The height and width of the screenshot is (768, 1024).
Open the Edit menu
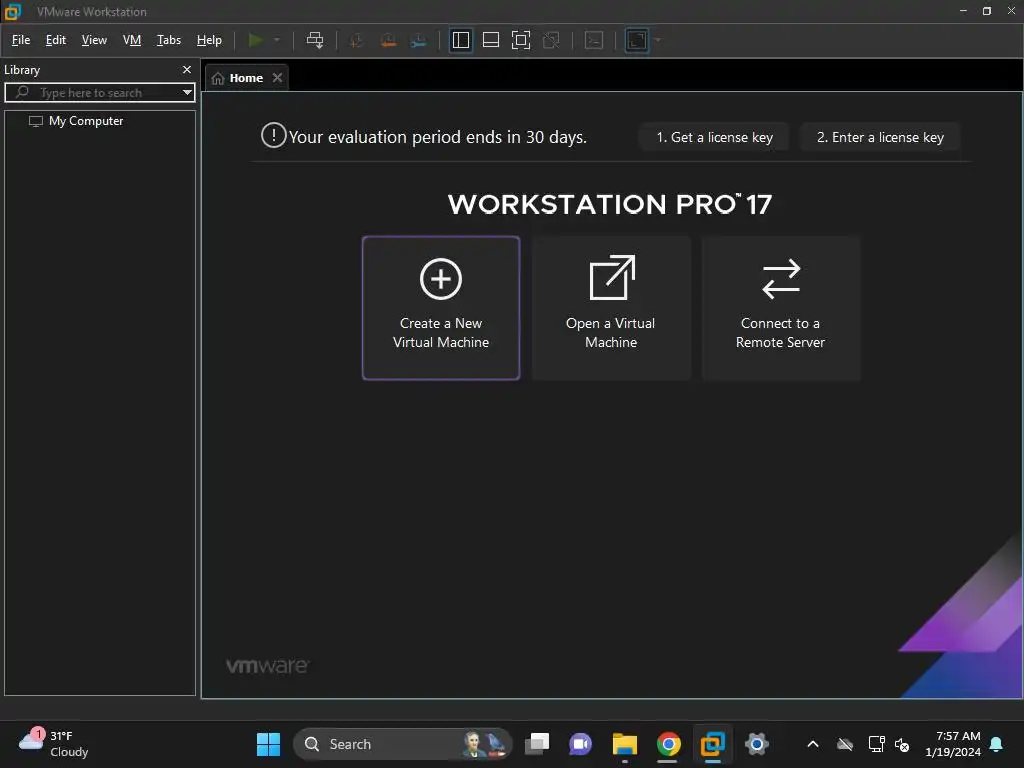(x=56, y=40)
